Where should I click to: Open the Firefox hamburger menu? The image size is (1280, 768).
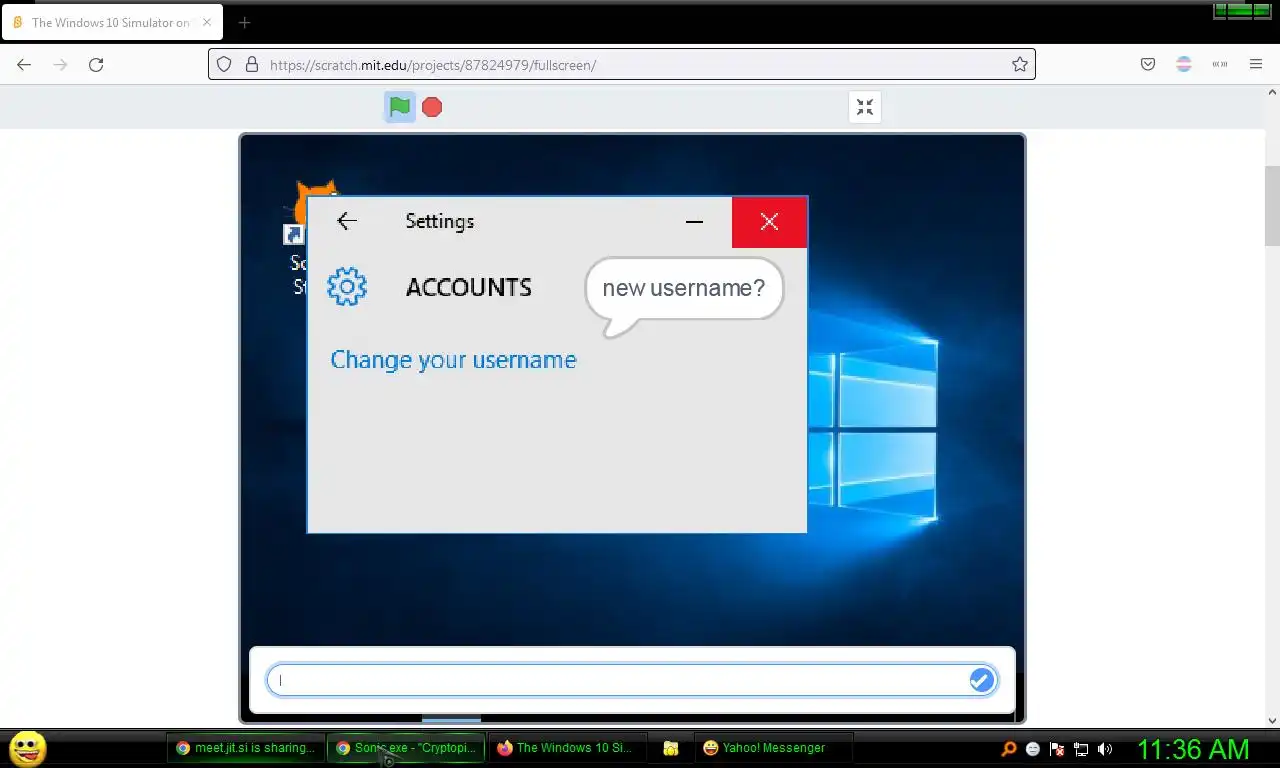pos(1256,64)
